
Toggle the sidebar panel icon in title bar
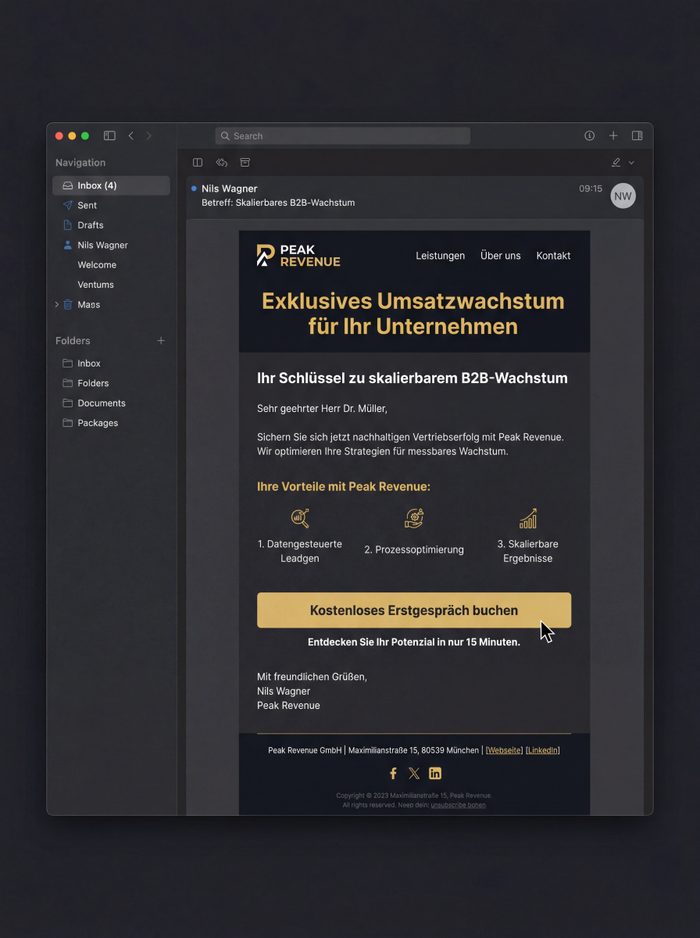pyautogui.click(x=110, y=136)
